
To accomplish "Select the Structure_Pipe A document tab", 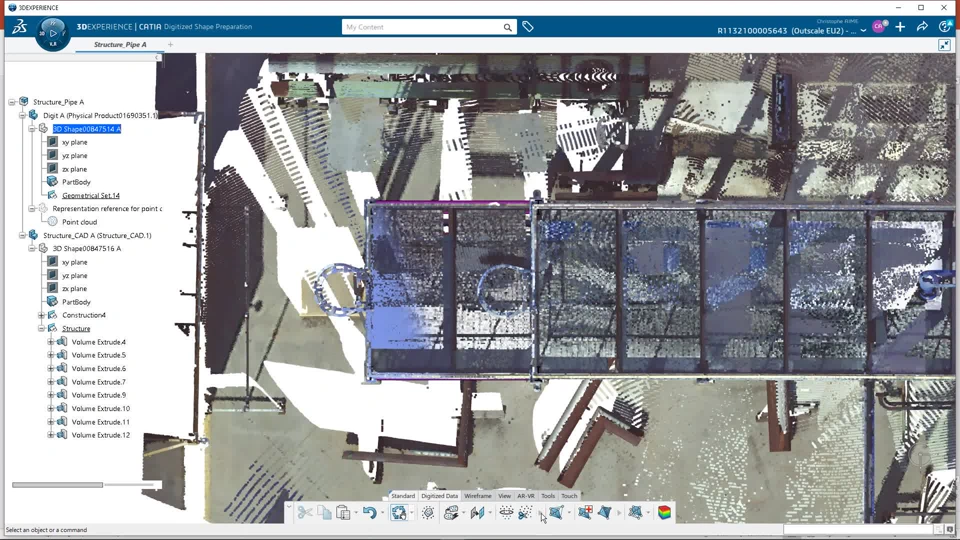I will (x=120, y=45).
